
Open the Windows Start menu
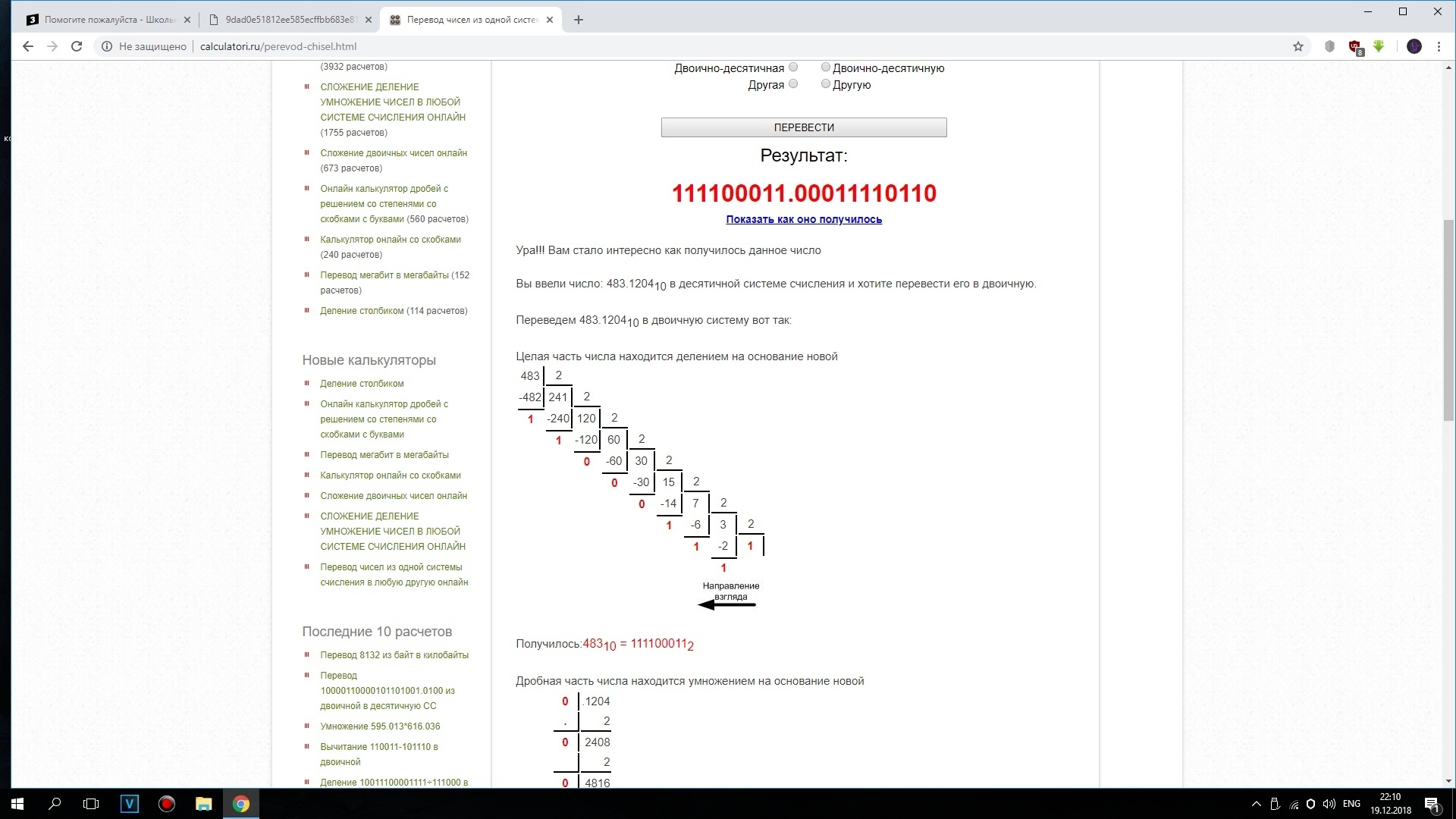pos(18,804)
